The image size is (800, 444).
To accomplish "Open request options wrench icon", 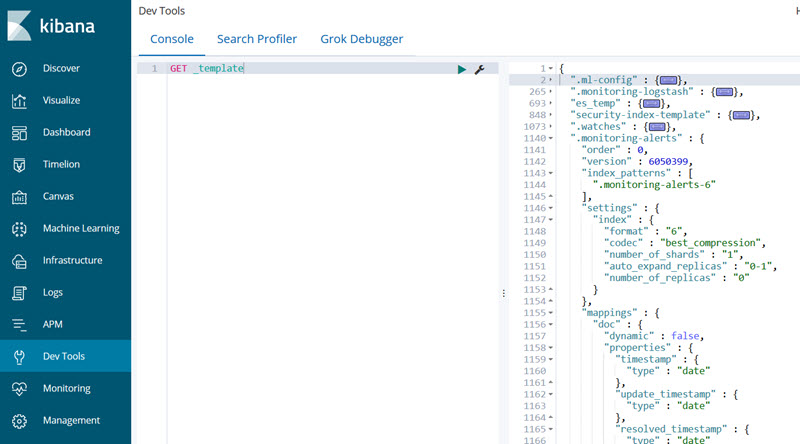I will 479,69.
